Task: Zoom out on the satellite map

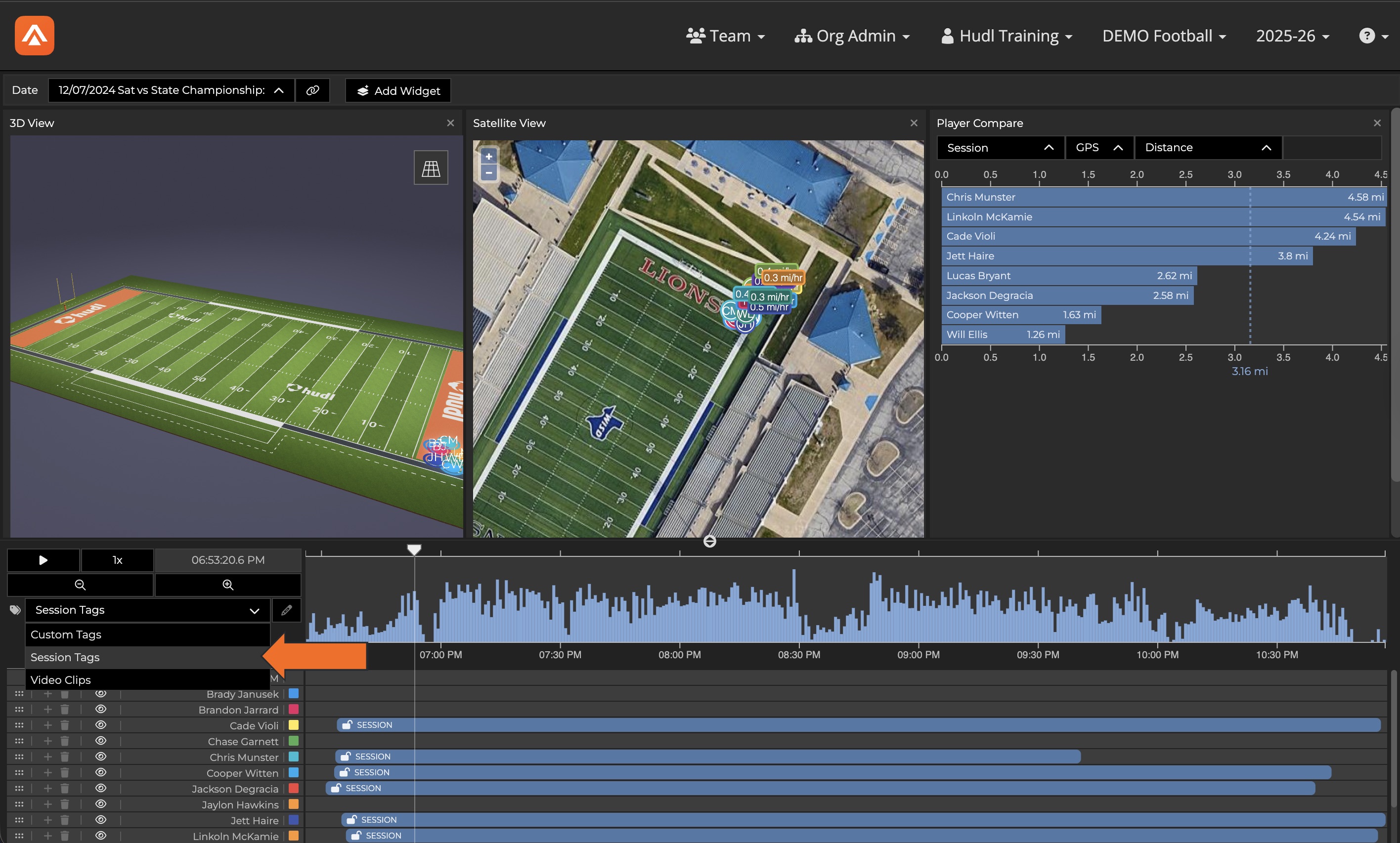Action: pos(488,172)
